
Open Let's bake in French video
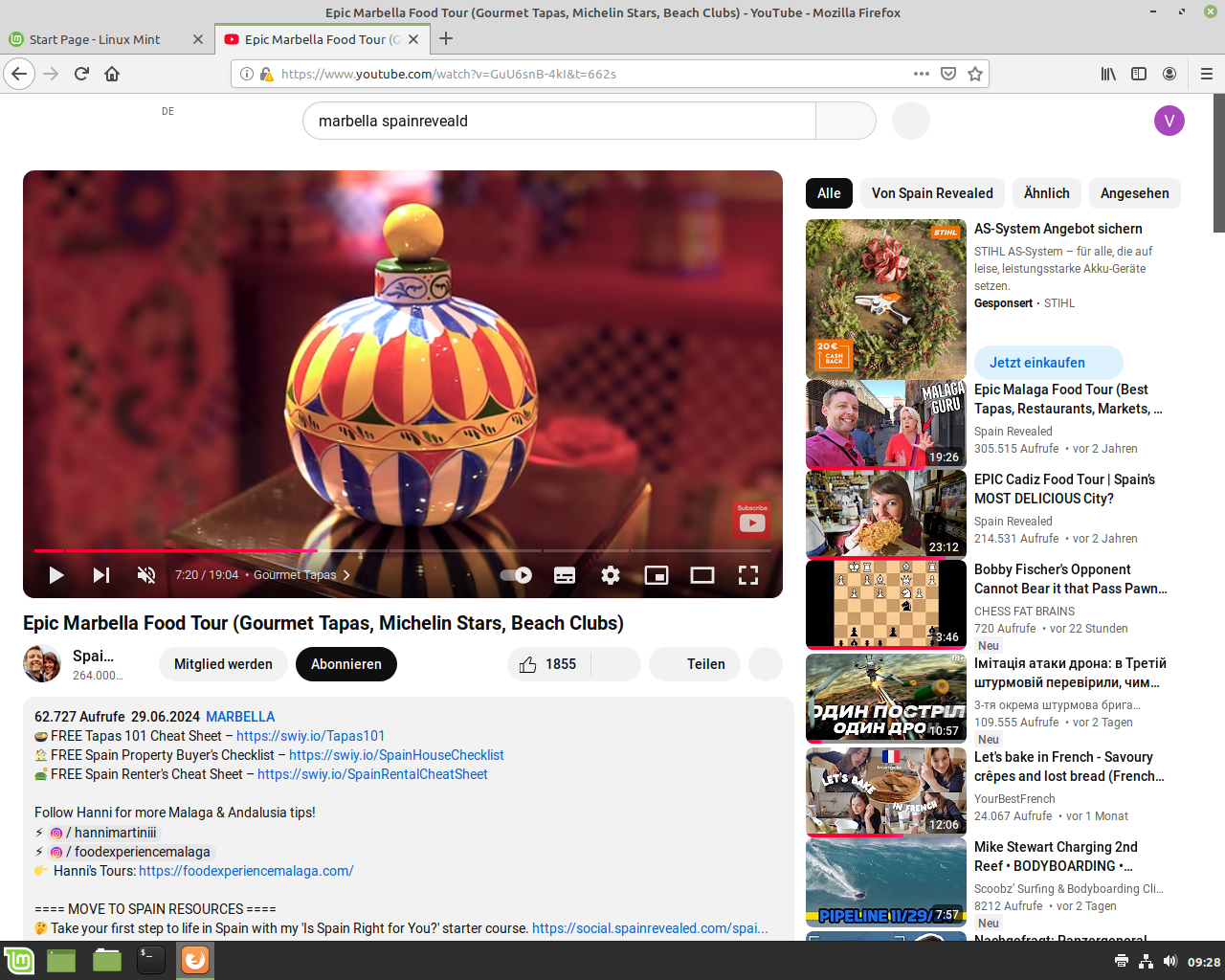[x=1069, y=767]
